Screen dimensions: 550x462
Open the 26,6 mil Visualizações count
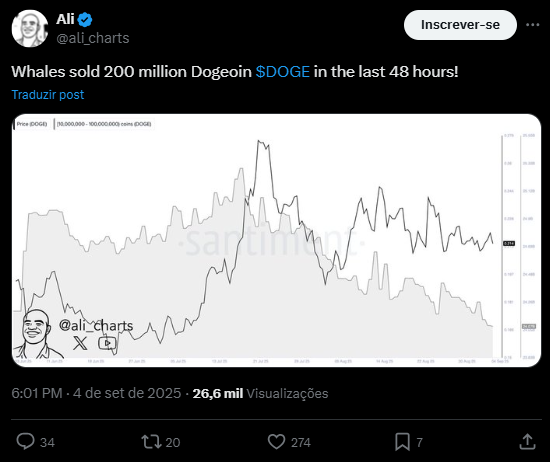click(260, 393)
